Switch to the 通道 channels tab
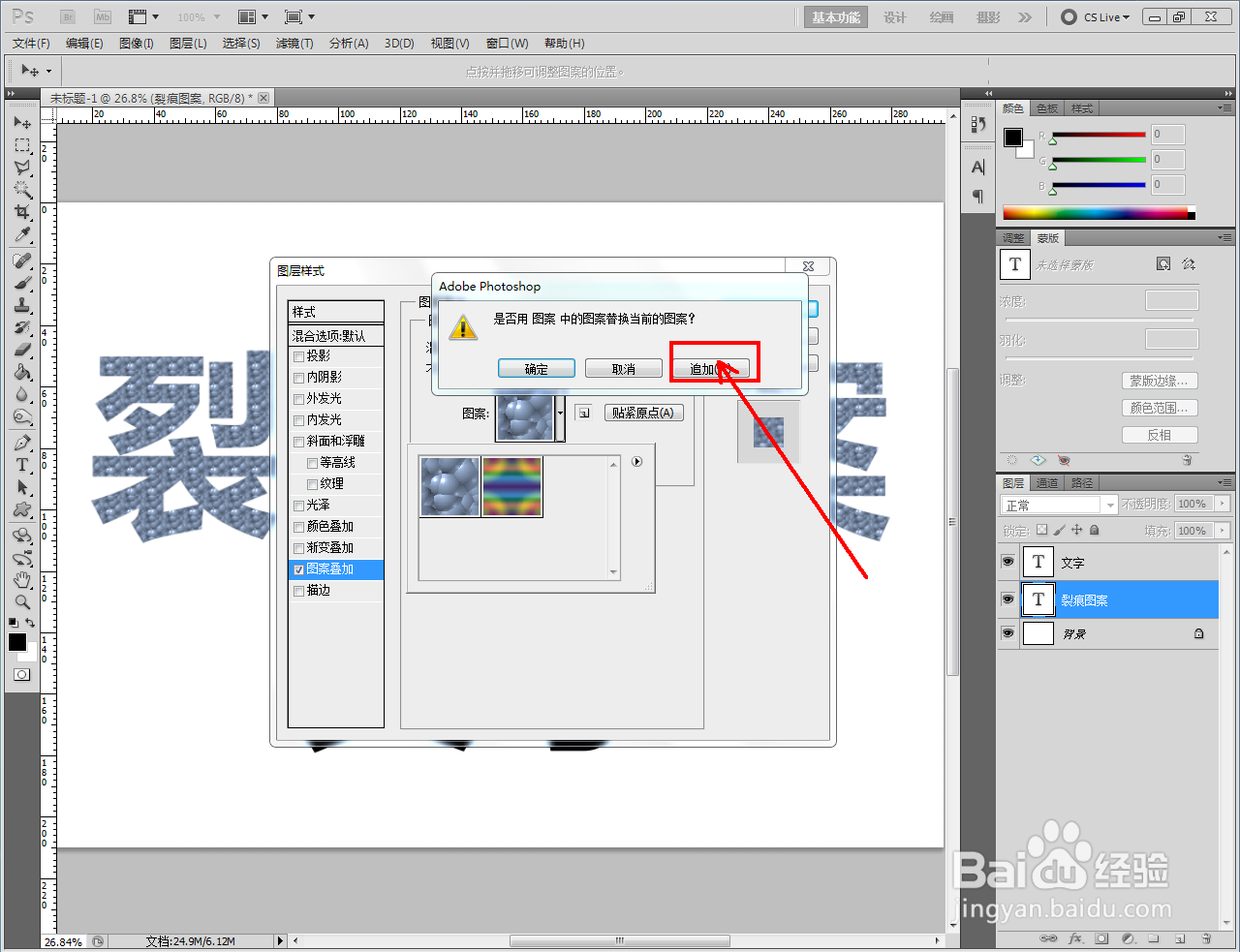This screenshot has width=1240, height=952. pos(1047,482)
